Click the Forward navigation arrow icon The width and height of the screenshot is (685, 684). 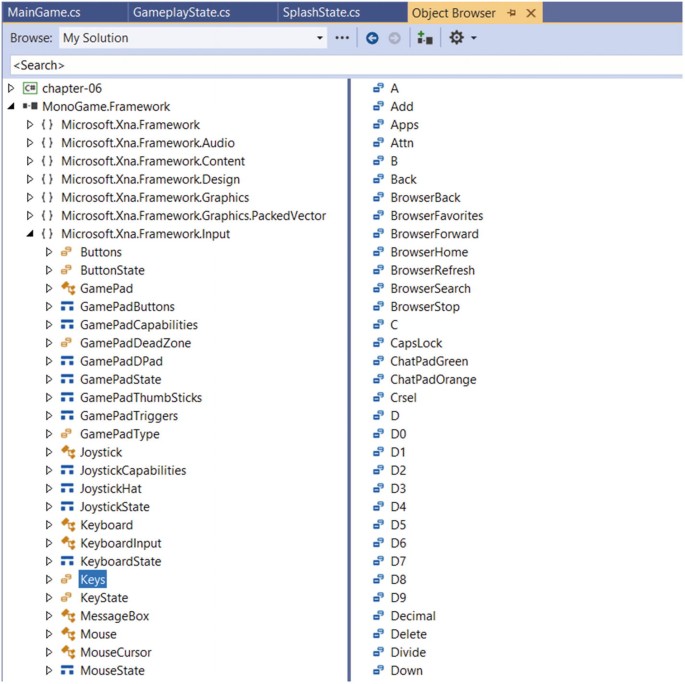(x=394, y=38)
